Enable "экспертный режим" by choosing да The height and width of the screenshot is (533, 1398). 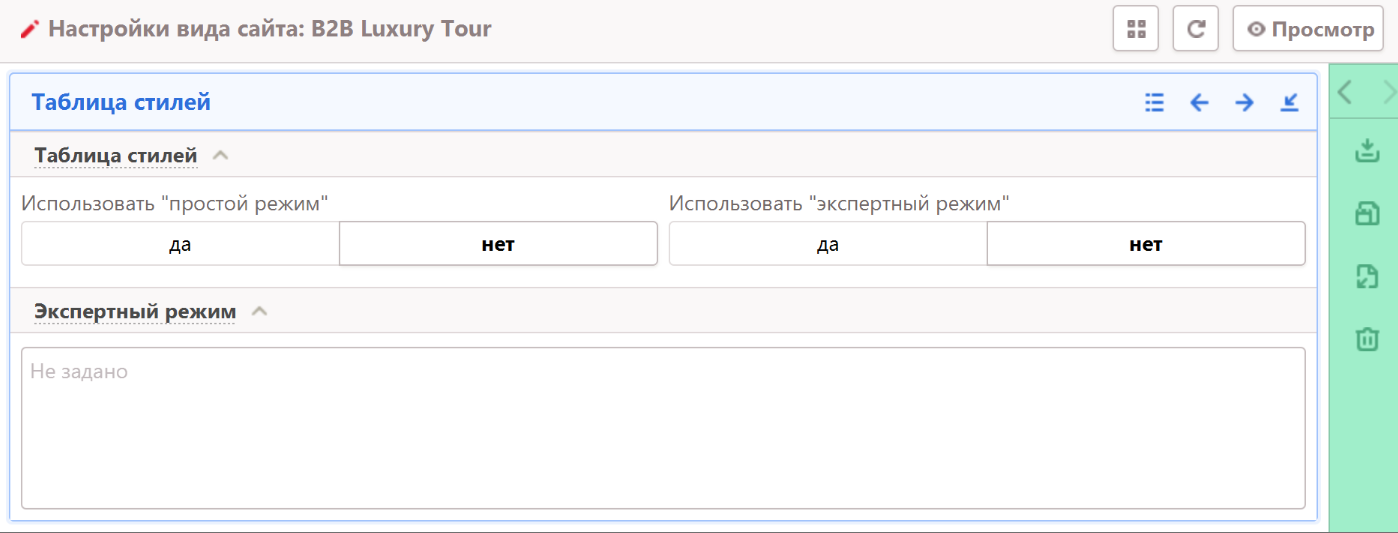[x=827, y=244]
